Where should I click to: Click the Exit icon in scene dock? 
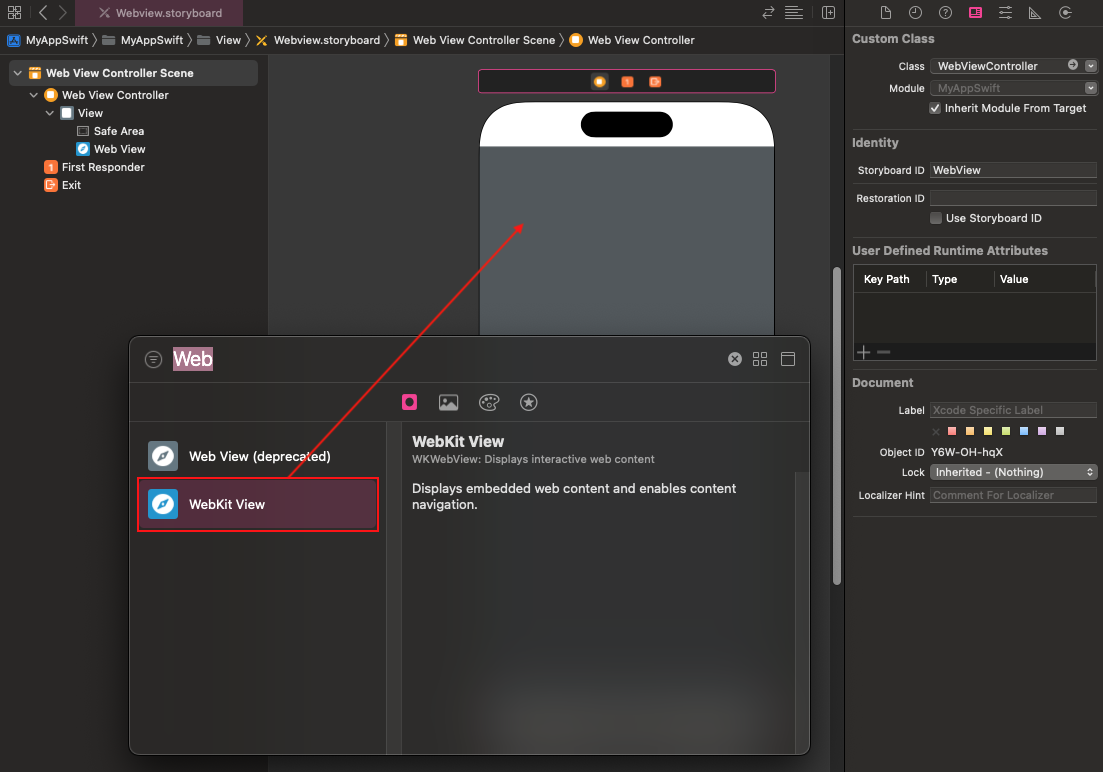coord(655,82)
